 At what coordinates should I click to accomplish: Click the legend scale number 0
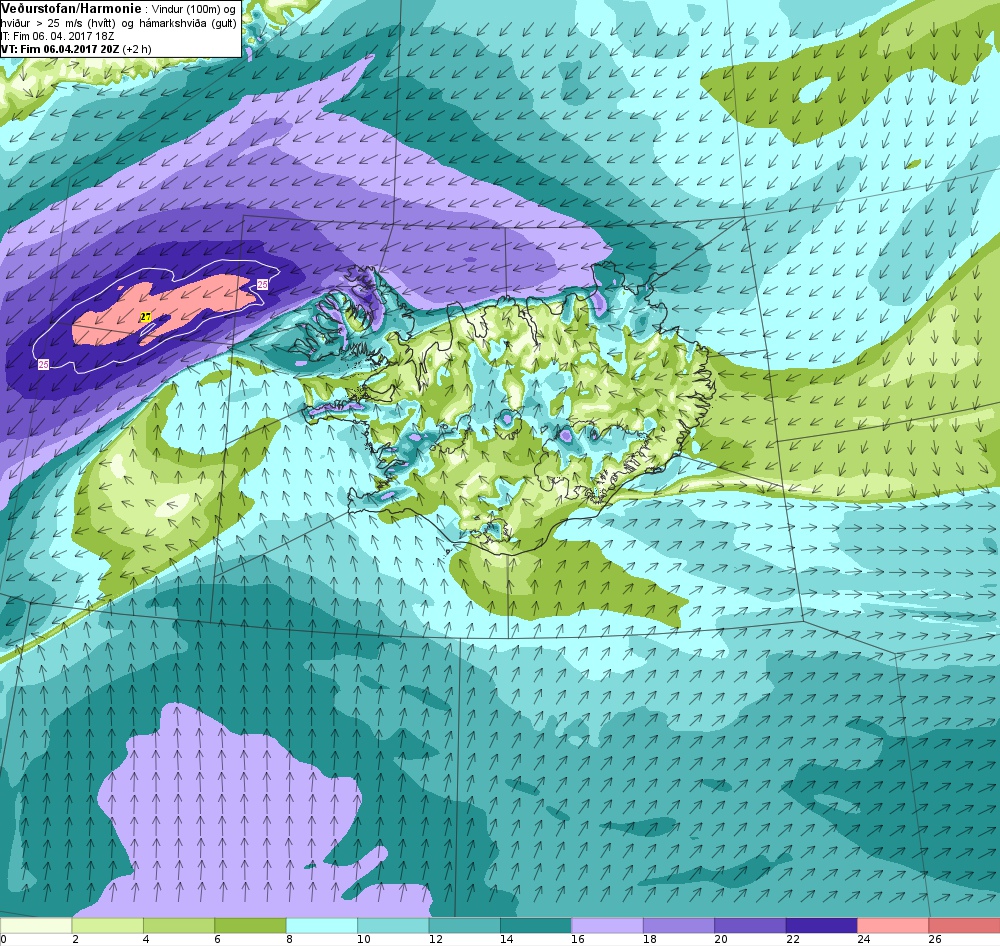[x=3, y=939]
